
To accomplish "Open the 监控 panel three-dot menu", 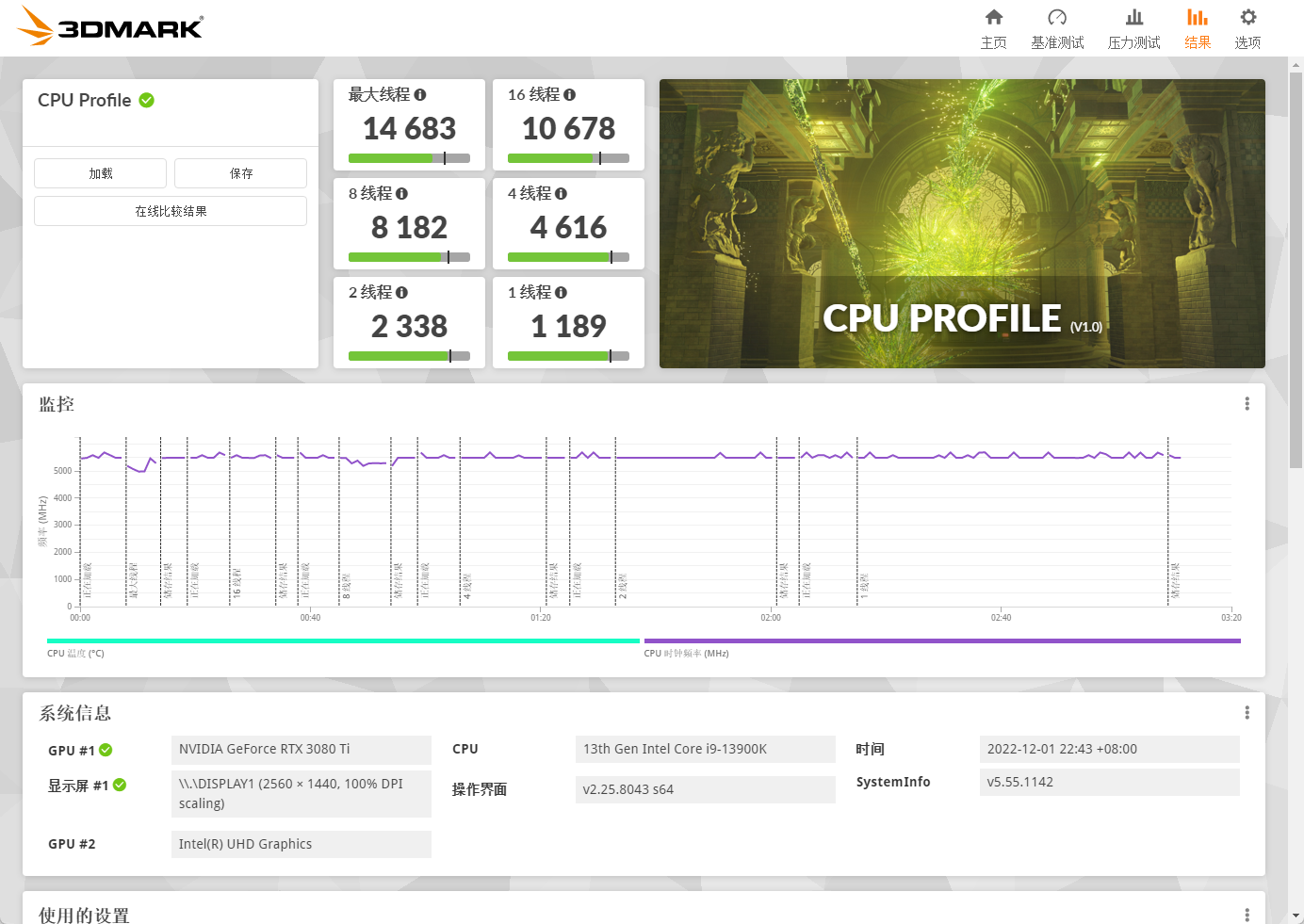I will (1247, 404).
